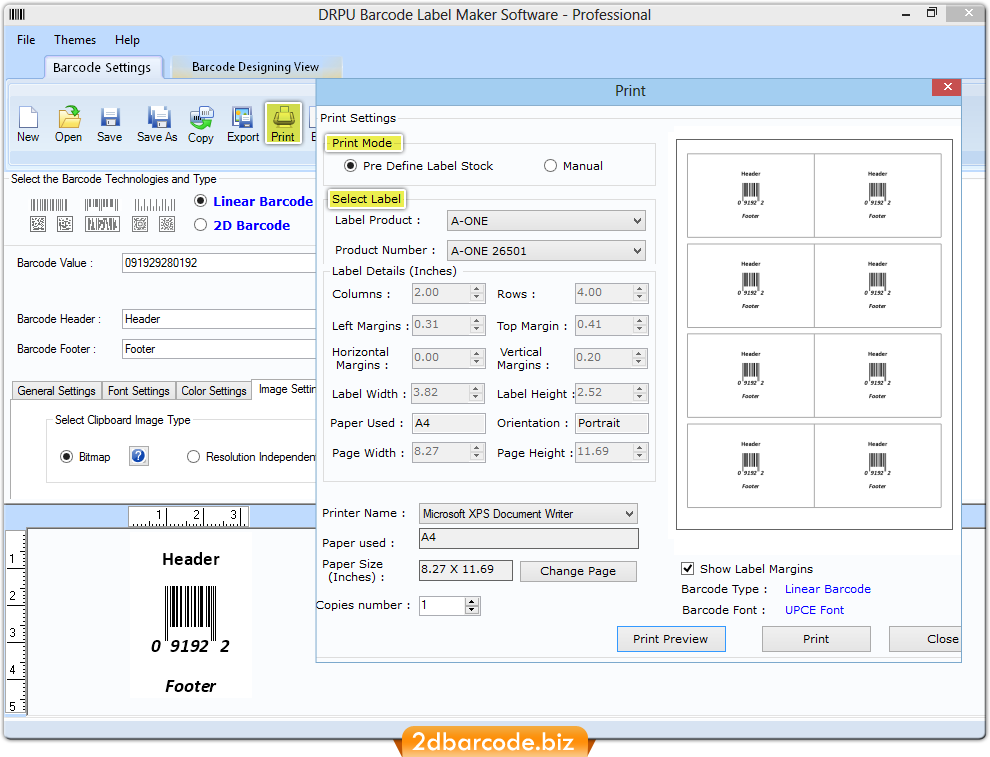
Task: Click the Print toolbar icon
Action: 283,123
